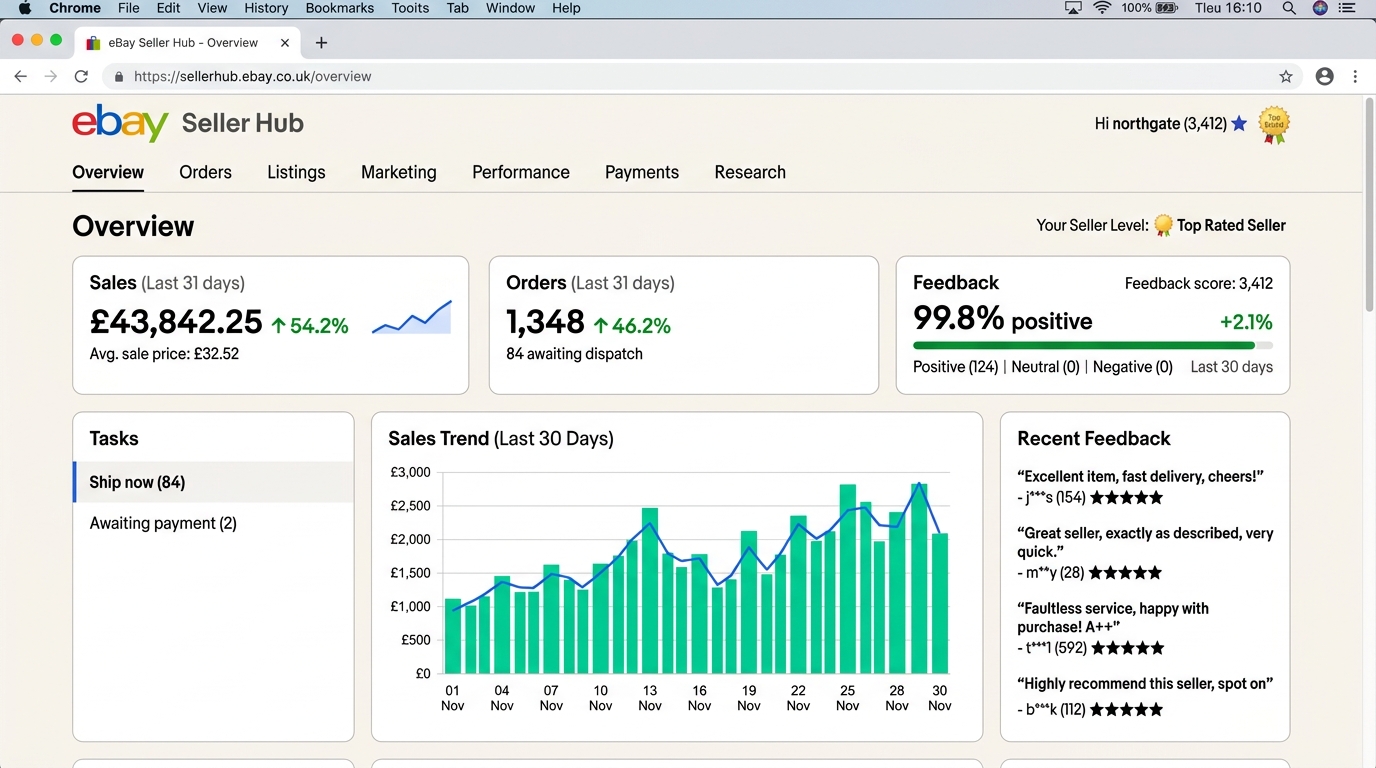View site info via the padlock icon
Screen dimensions: 1376x768
coord(119,76)
